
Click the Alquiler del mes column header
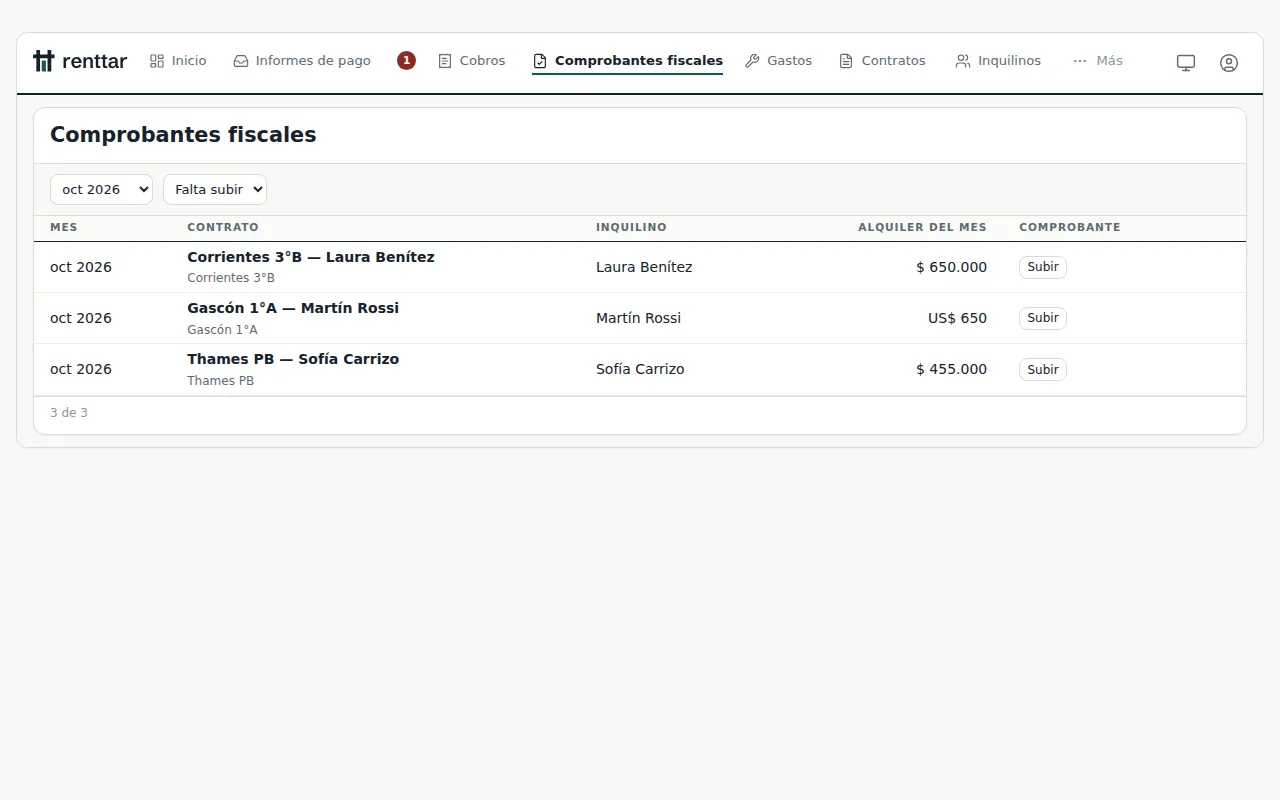click(x=922, y=227)
